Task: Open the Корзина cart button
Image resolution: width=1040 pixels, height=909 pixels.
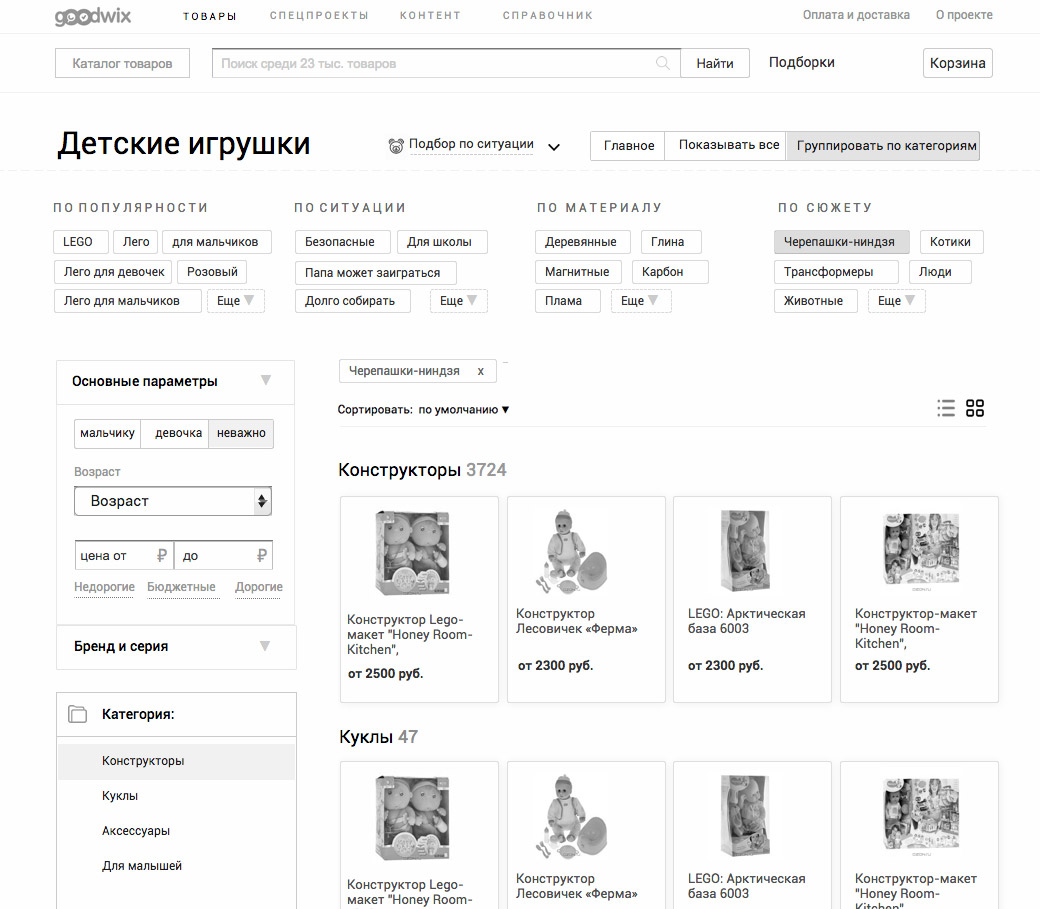Action: pyautogui.click(x=957, y=63)
